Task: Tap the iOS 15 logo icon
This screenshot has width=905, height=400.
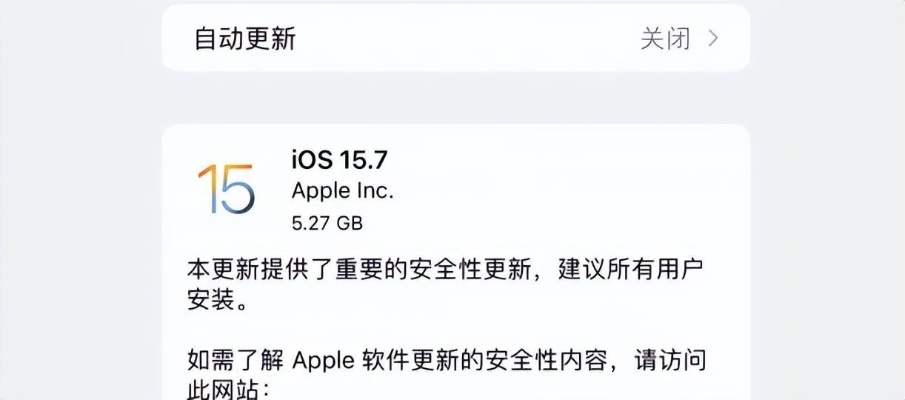Action: [x=225, y=185]
